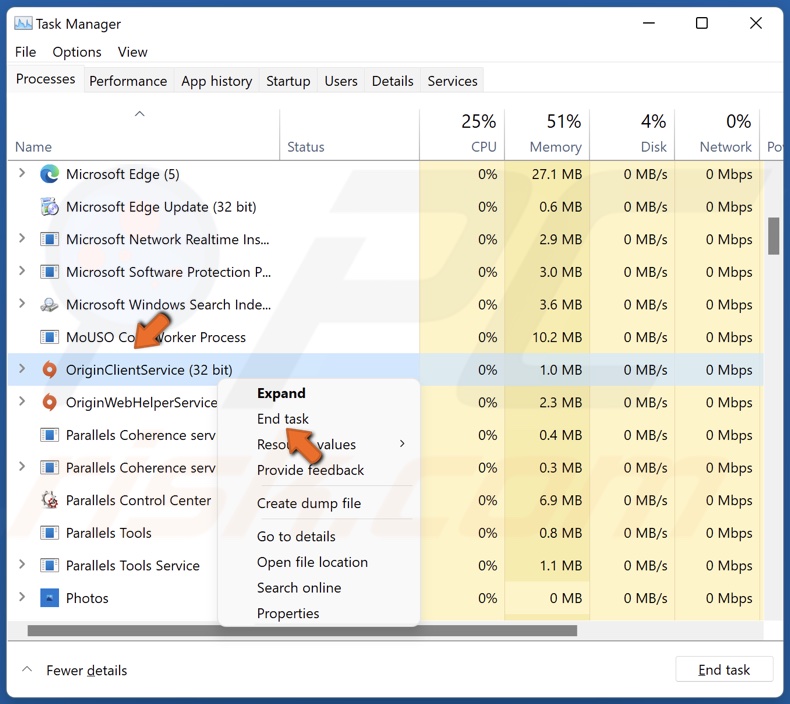The image size is (790, 704).
Task: Click the Microsoft Edge process icon
Action: (x=49, y=174)
